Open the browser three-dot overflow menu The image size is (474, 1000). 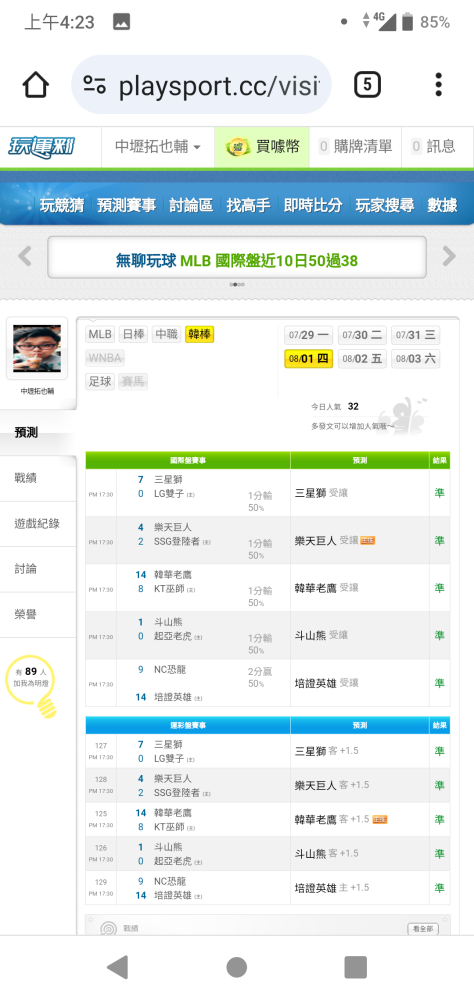click(x=438, y=84)
